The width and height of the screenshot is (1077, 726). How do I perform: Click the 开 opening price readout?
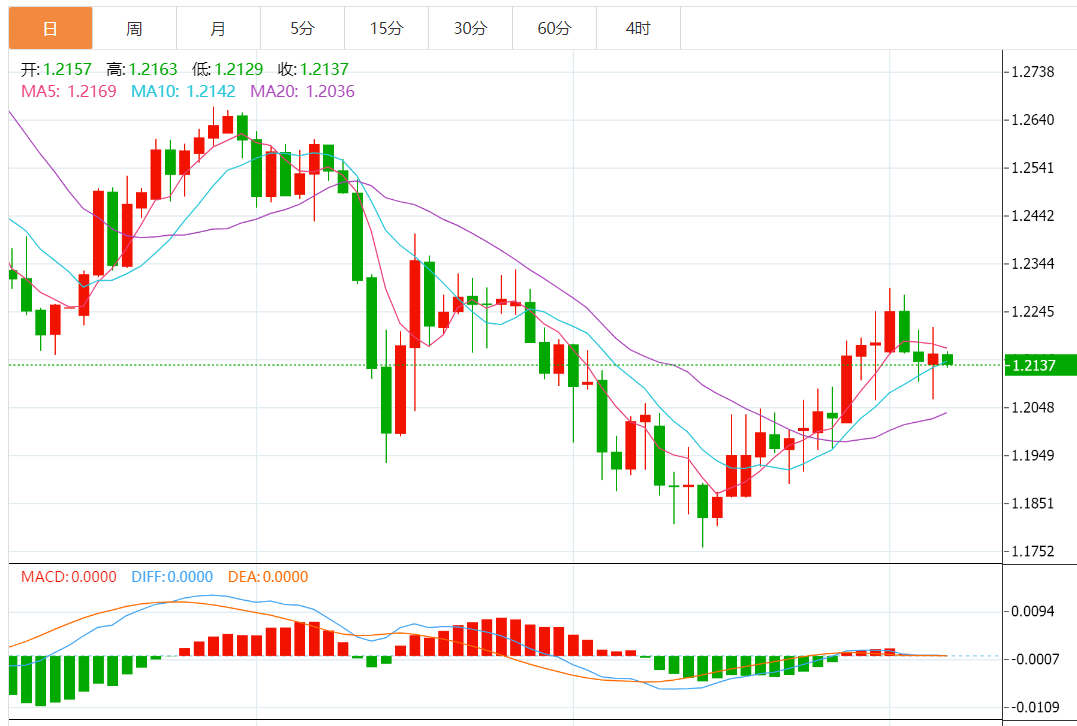click(56, 69)
